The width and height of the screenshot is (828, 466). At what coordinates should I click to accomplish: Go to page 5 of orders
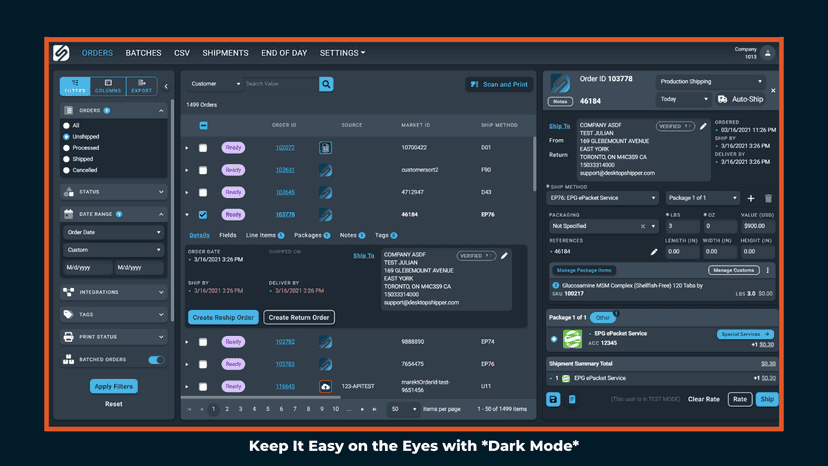[268, 409]
